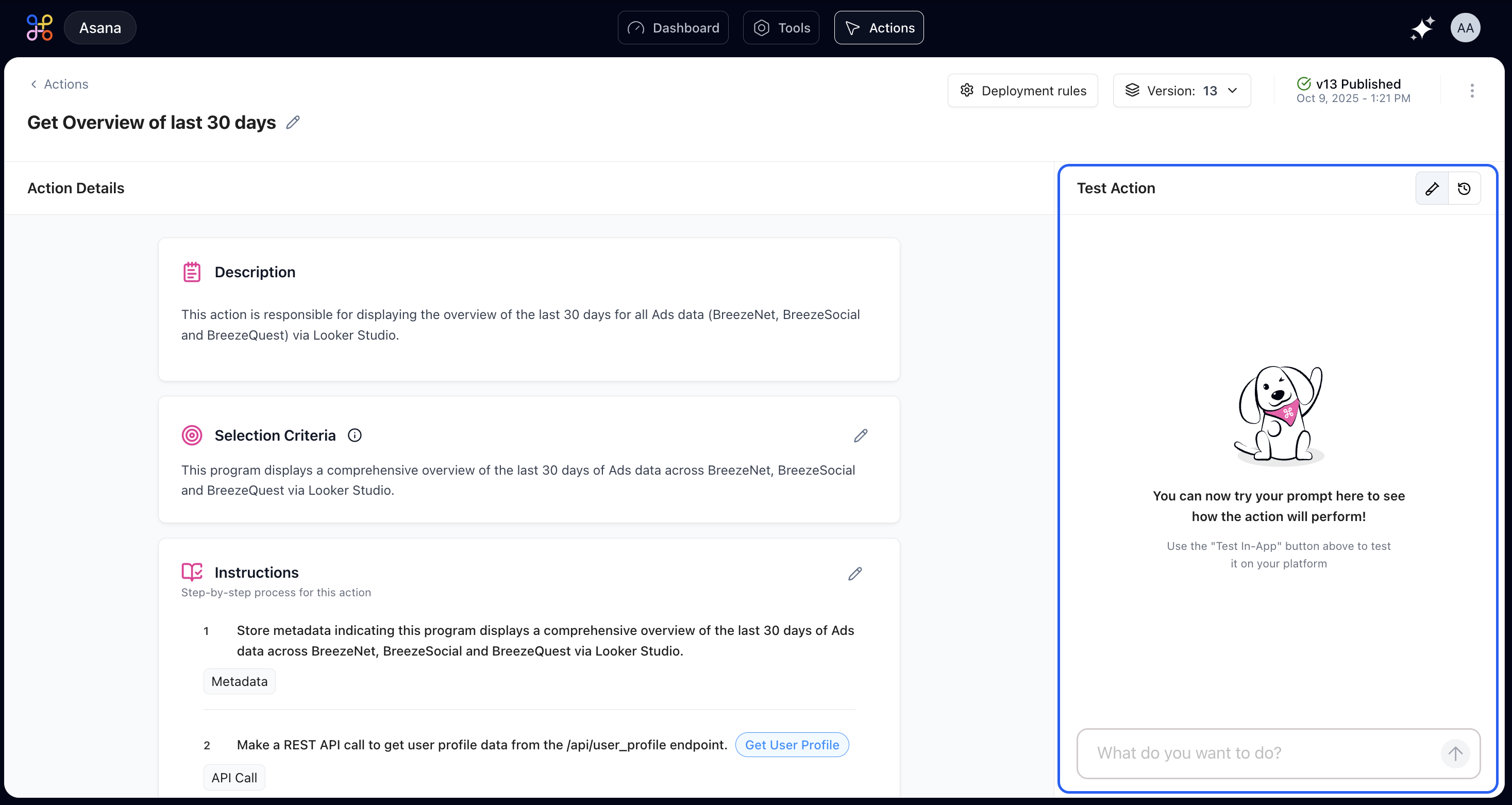The width and height of the screenshot is (1512, 805).
Task: Open the sparkle AI assistant icon
Action: (x=1422, y=28)
